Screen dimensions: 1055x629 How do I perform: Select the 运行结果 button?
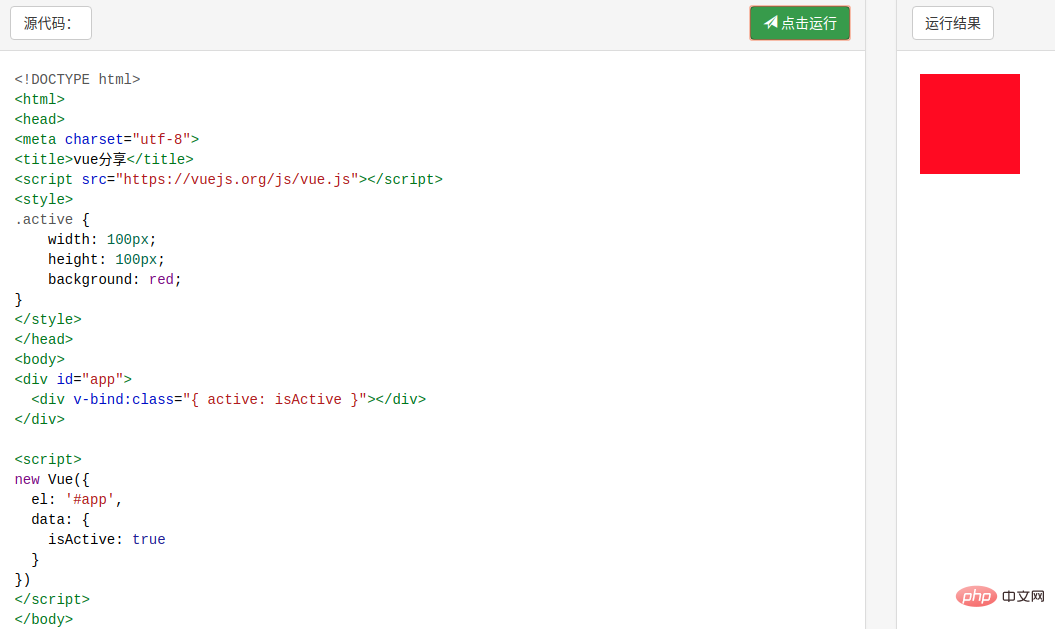click(952, 23)
